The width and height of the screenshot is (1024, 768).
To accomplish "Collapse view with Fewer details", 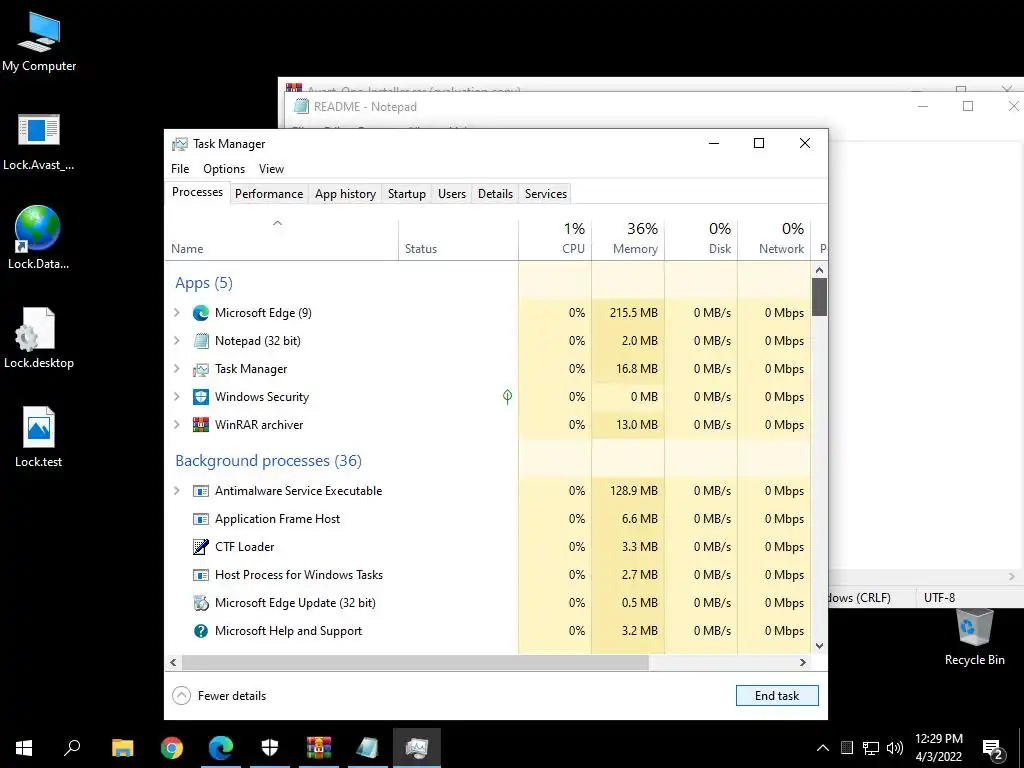I will pos(219,696).
